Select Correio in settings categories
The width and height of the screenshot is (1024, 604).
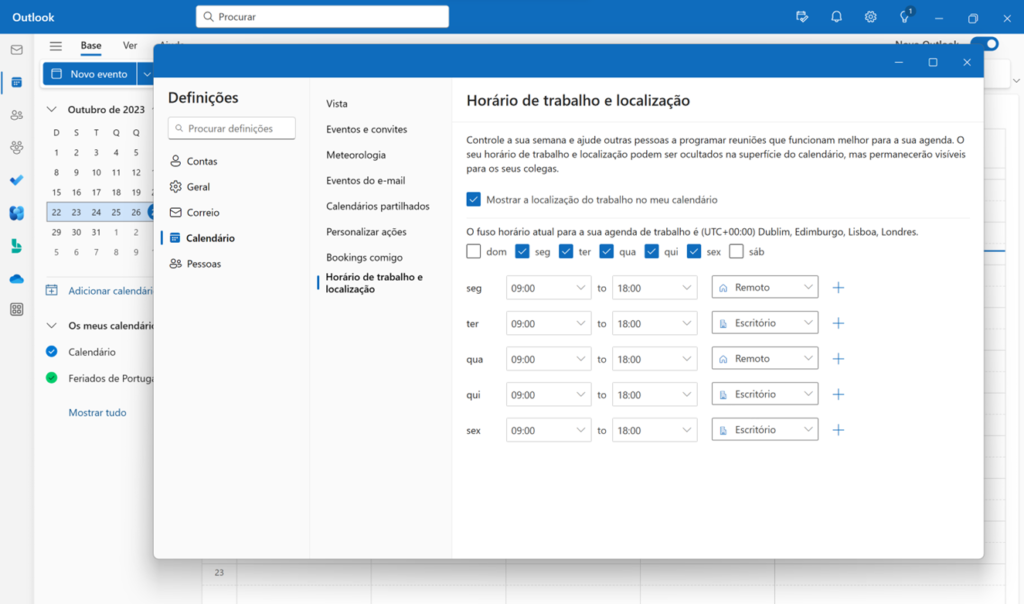coord(202,213)
